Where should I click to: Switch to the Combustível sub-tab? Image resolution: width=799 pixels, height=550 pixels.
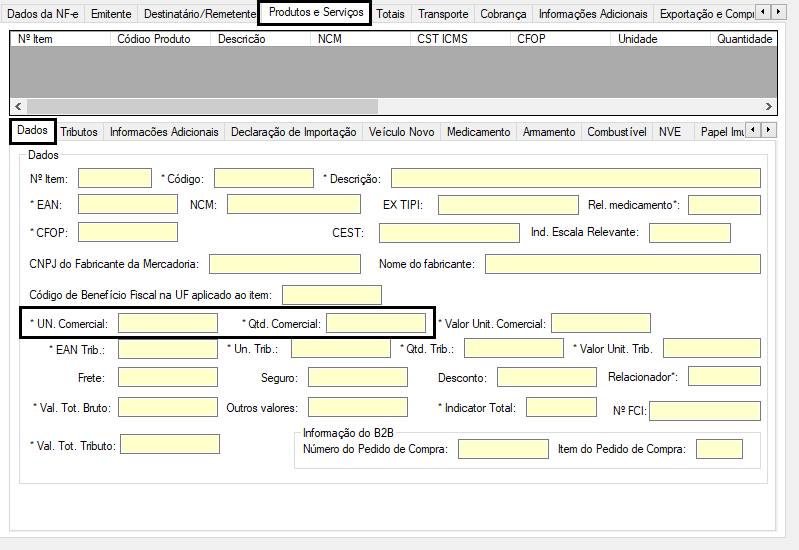point(617,132)
